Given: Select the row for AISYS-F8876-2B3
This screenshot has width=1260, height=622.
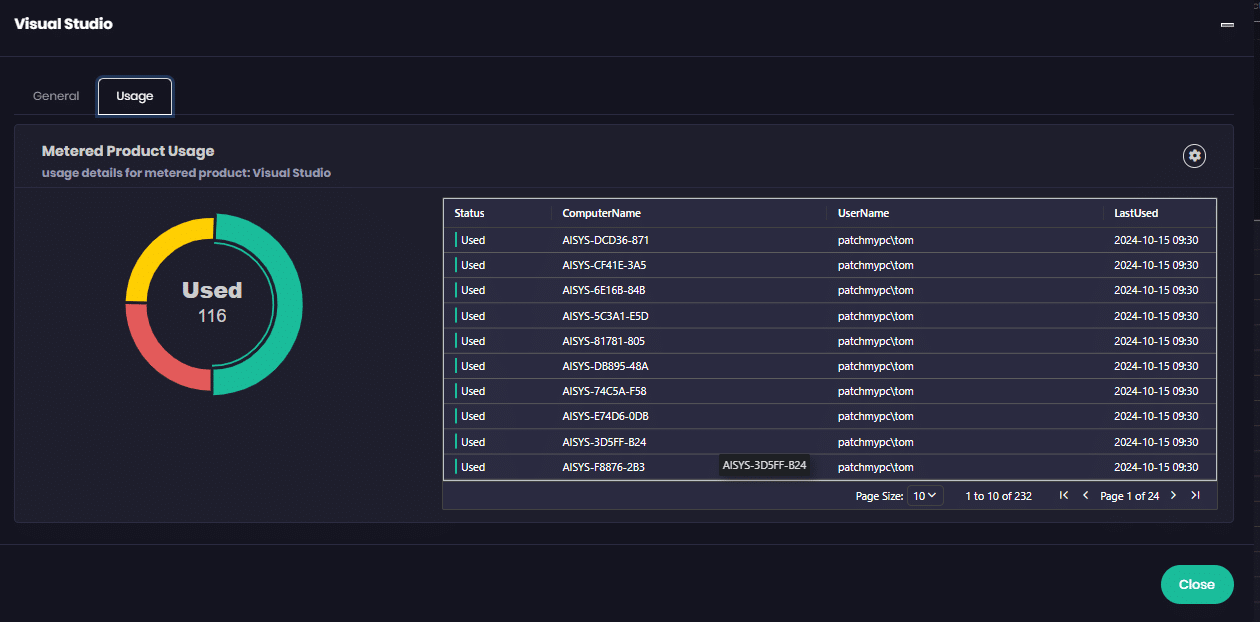Looking at the screenshot, I should click(x=603, y=467).
